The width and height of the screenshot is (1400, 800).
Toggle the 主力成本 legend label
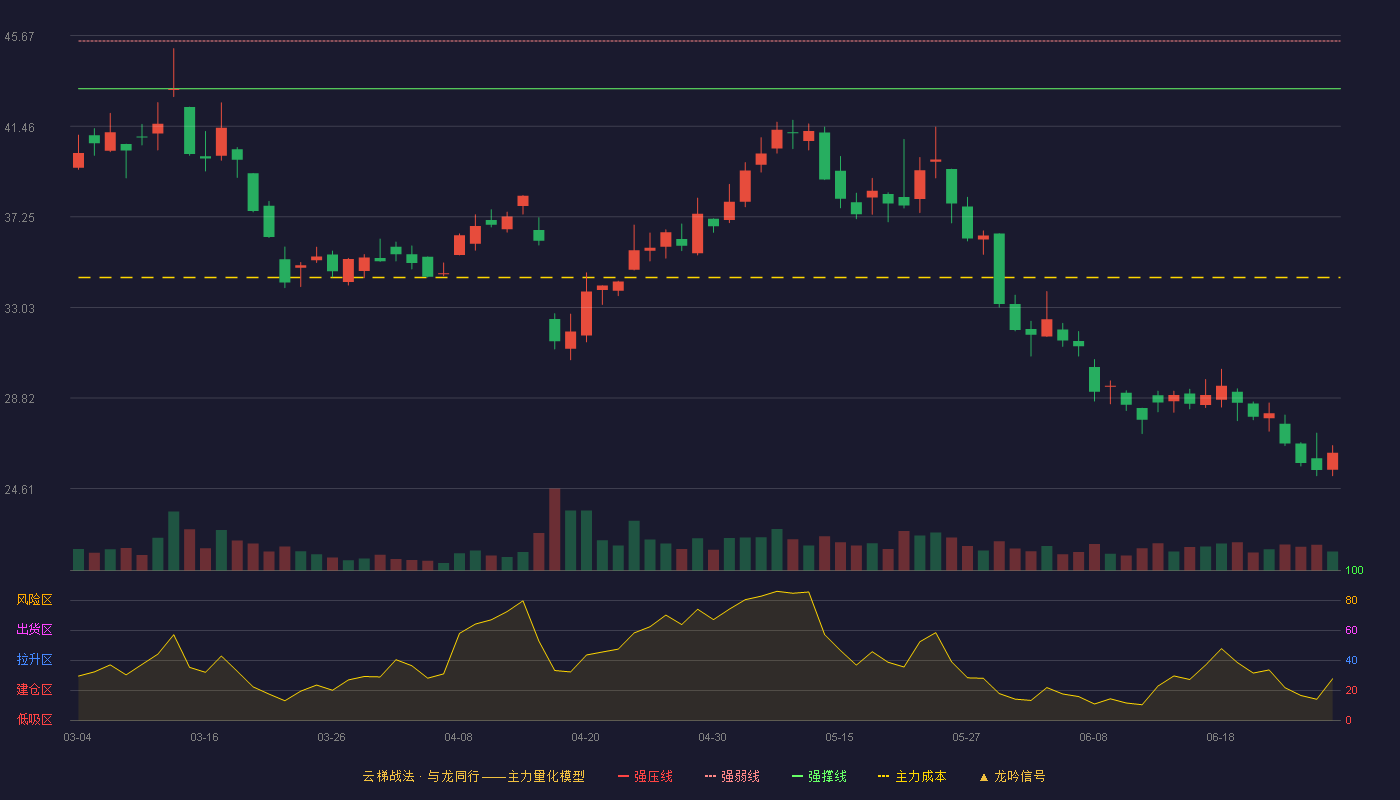coord(920,776)
